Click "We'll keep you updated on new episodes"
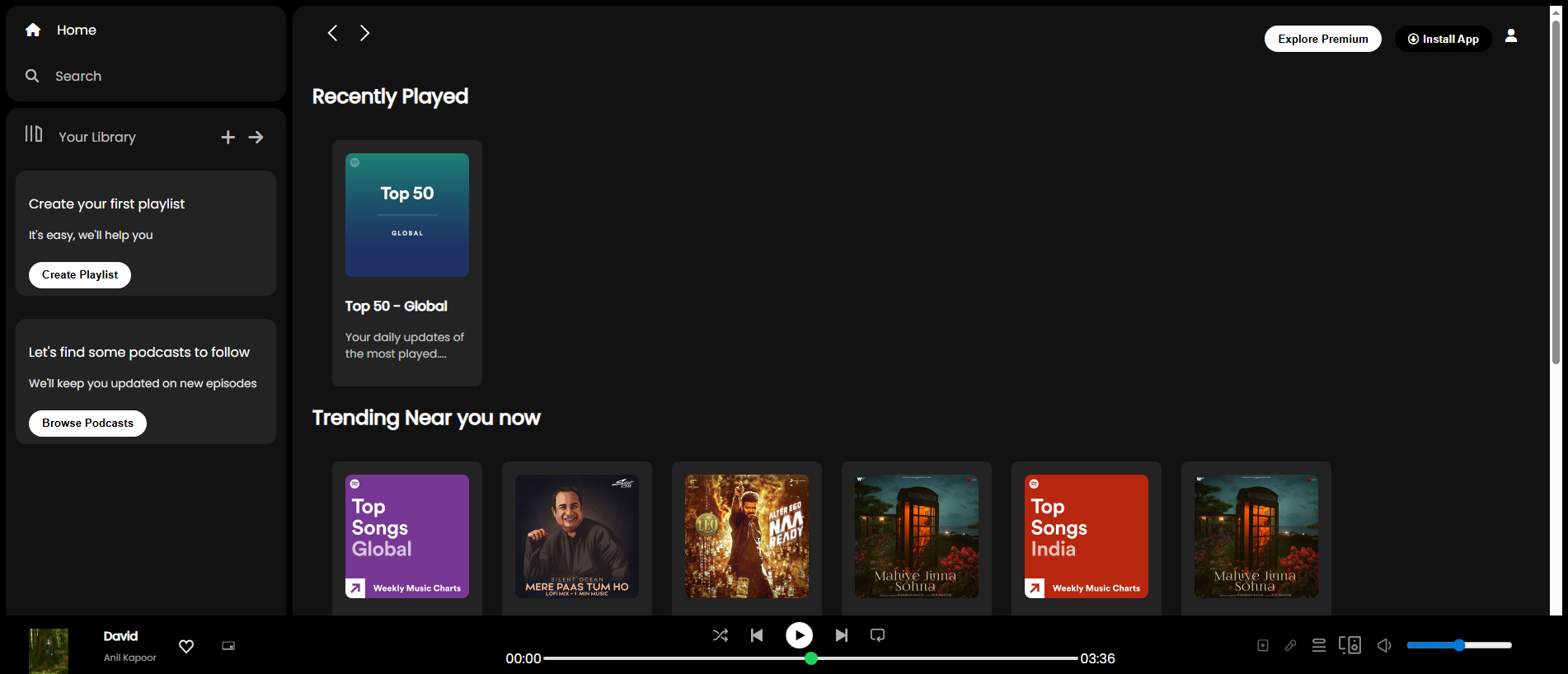The height and width of the screenshot is (674, 1568). pos(143,383)
